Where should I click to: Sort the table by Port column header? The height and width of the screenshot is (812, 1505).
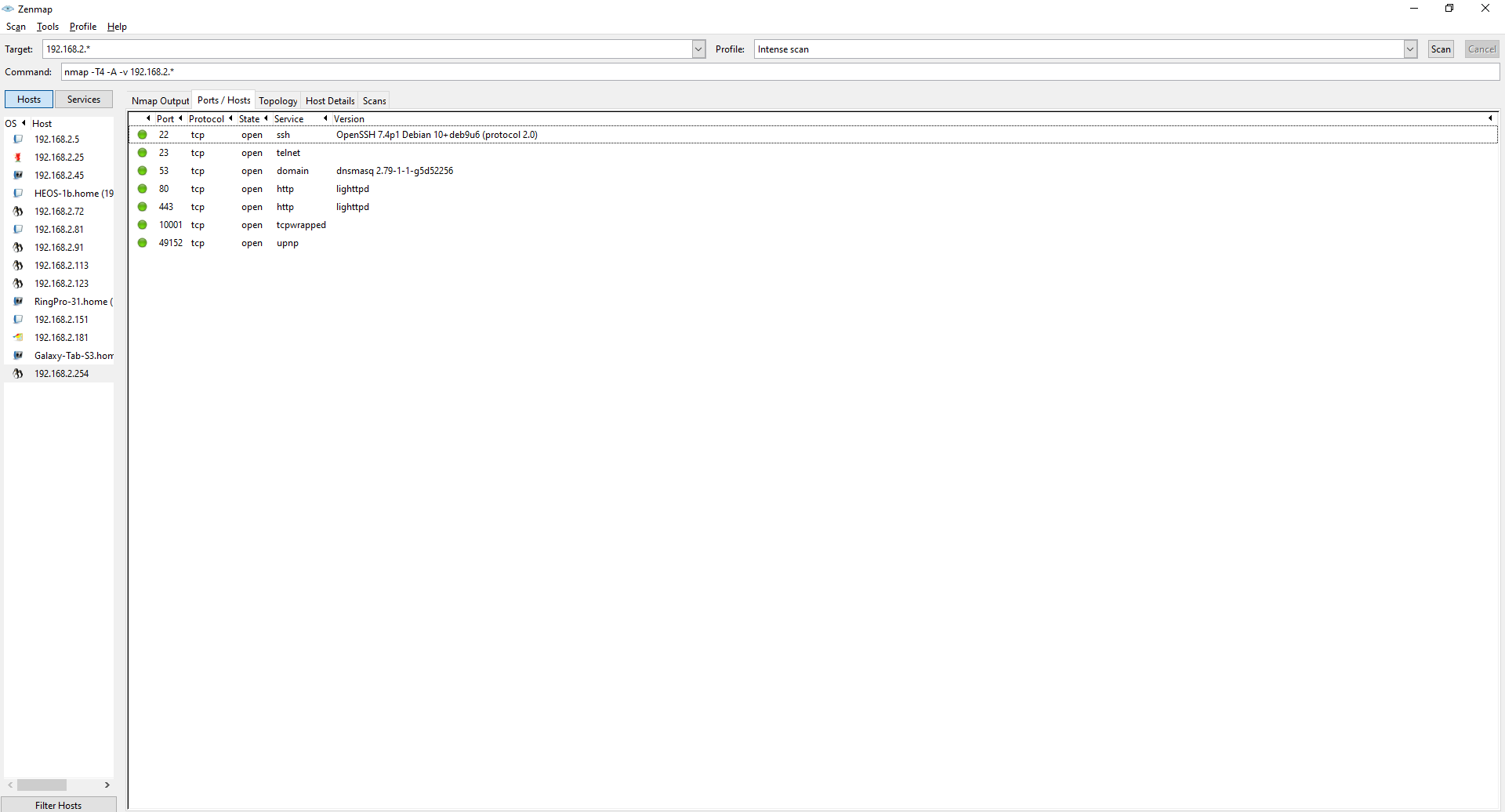165,119
